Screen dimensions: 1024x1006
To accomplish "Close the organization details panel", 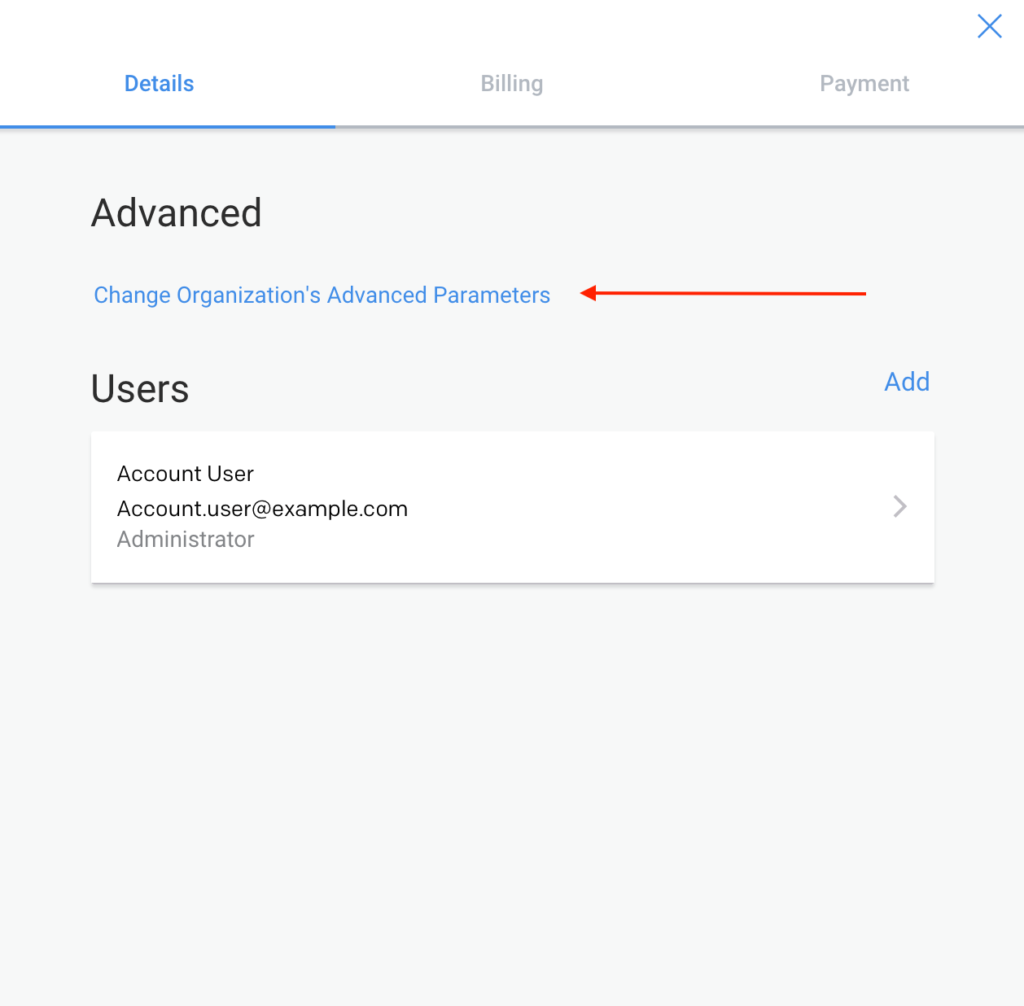I will coord(989,27).
